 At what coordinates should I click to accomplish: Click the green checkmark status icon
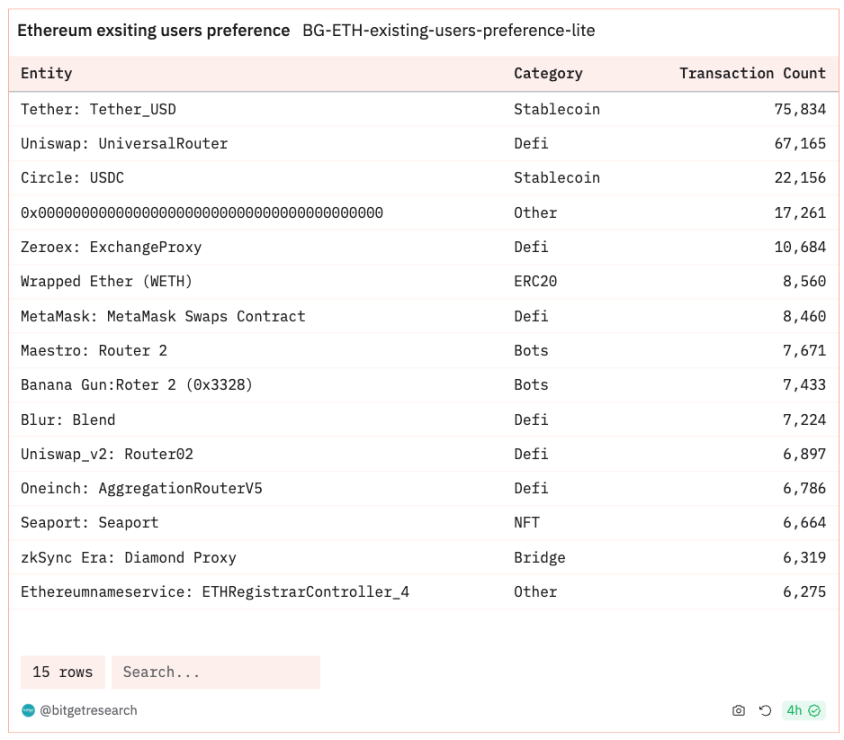point(814,710)
